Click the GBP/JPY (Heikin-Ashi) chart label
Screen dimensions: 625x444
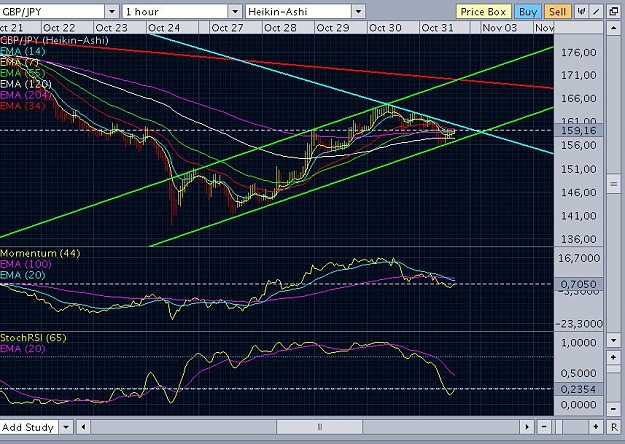pyautogui.click(x=54, y=40)
